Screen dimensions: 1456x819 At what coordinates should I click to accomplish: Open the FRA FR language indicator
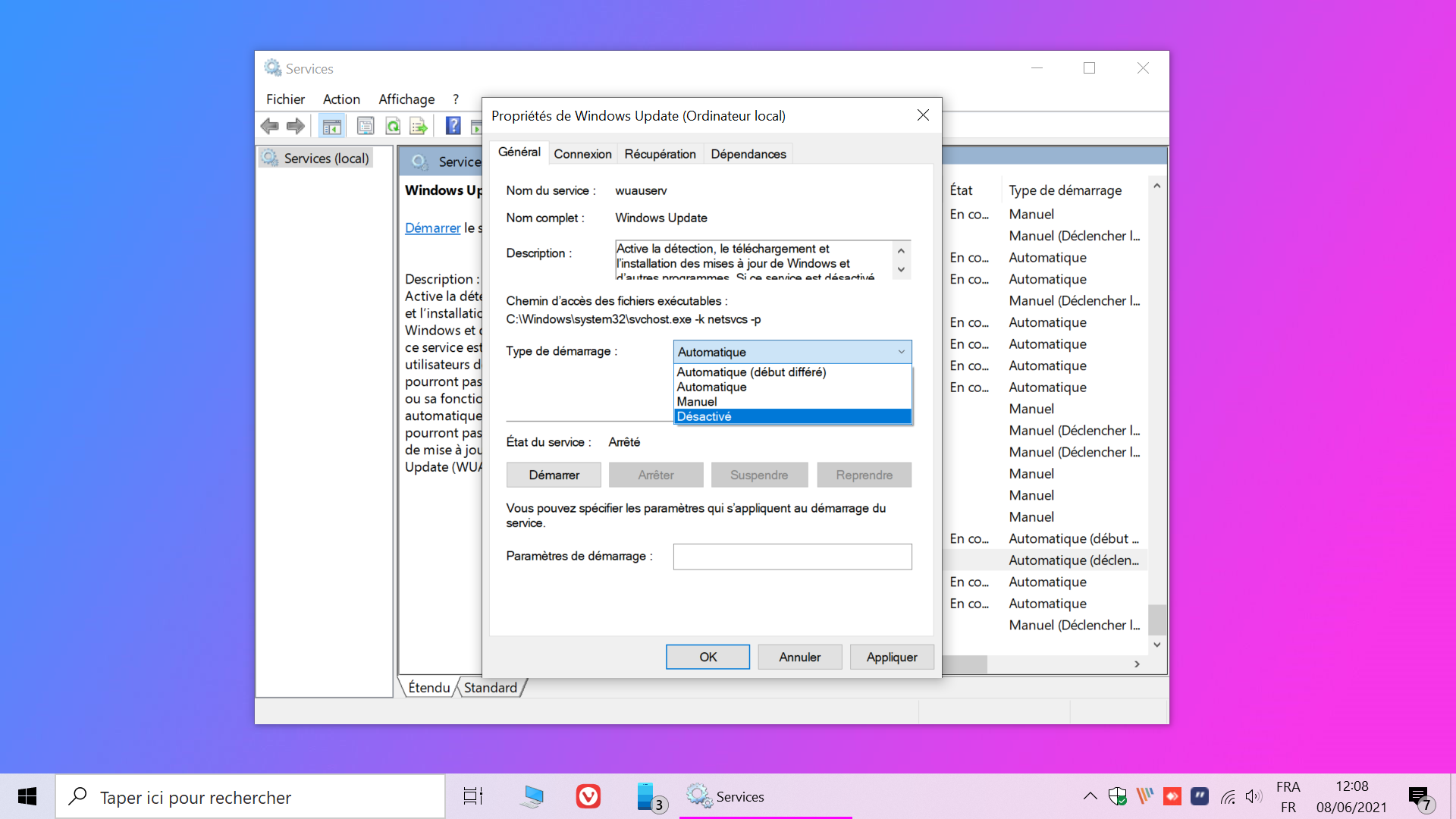1288,797
